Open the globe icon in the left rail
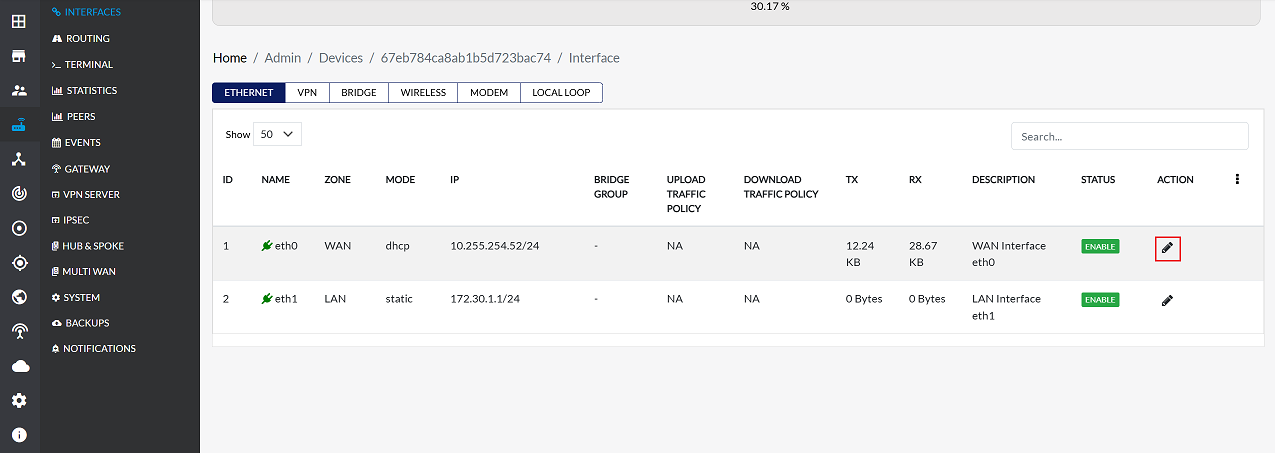The height and width of the screenshot is (453, 1275). (19, 297)
